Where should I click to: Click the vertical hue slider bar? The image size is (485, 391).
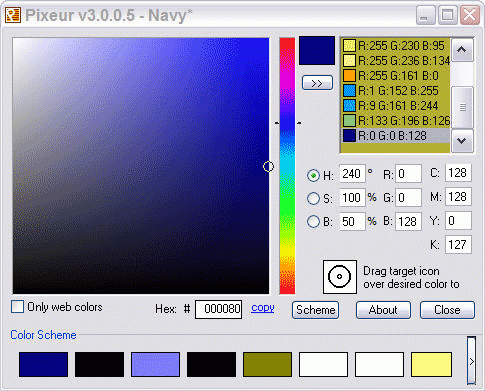287,166
